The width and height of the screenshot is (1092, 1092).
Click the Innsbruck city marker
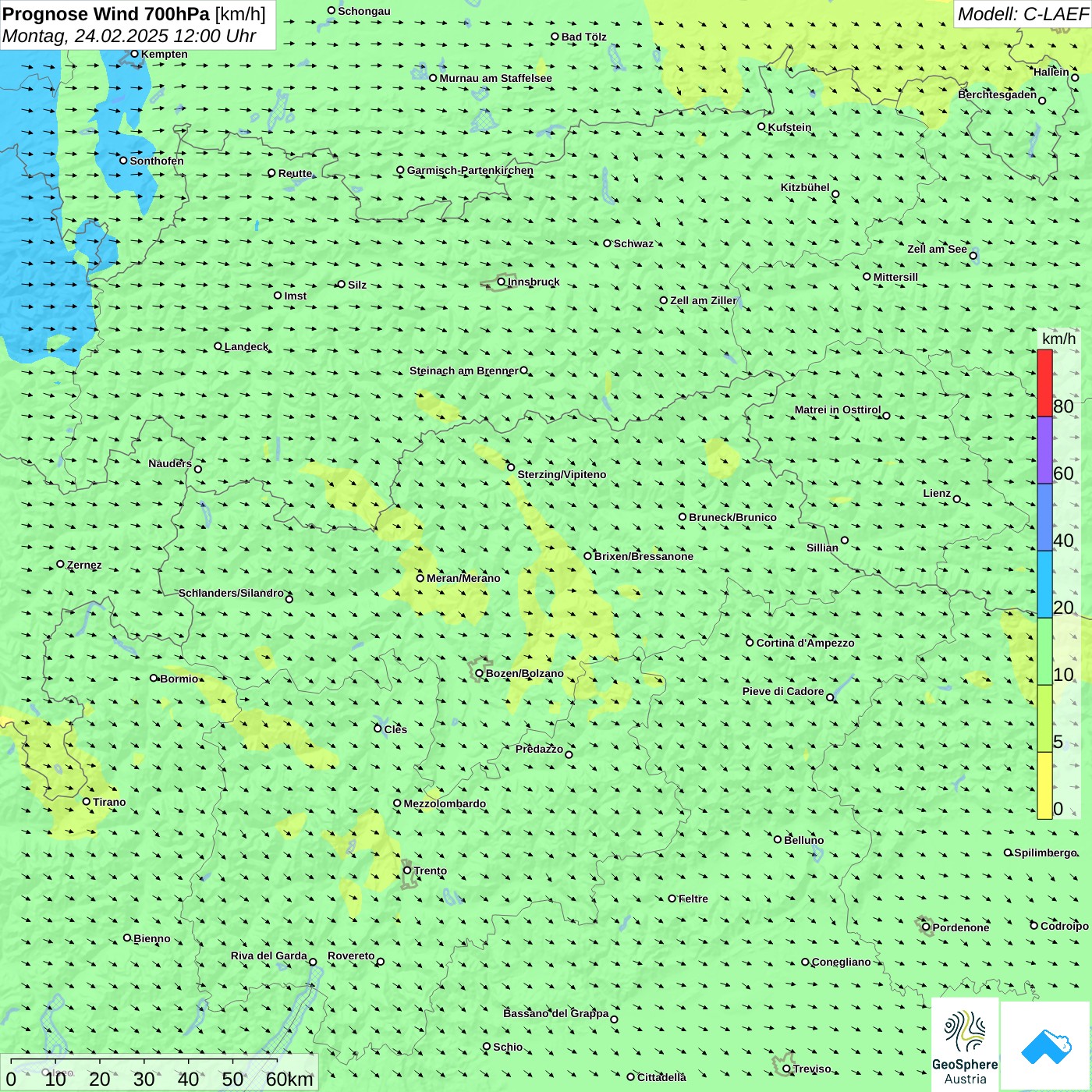[x=502, y=282]
